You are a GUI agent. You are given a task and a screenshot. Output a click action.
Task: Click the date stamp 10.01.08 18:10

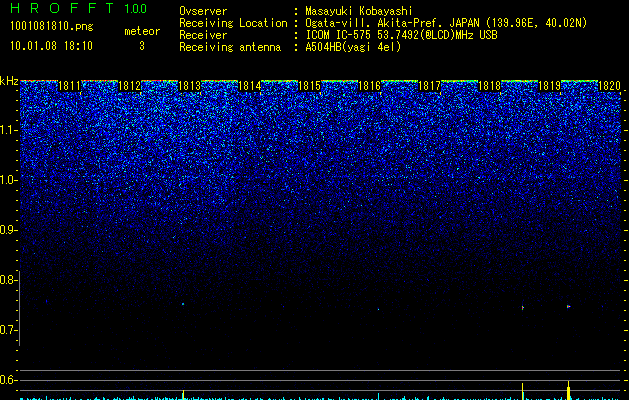click(51, 46)
